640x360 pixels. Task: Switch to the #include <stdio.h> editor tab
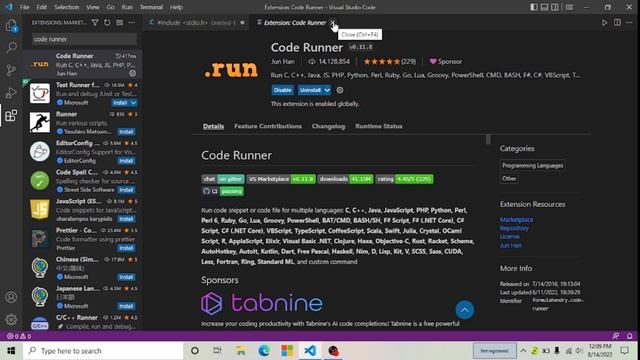point(197,22)
